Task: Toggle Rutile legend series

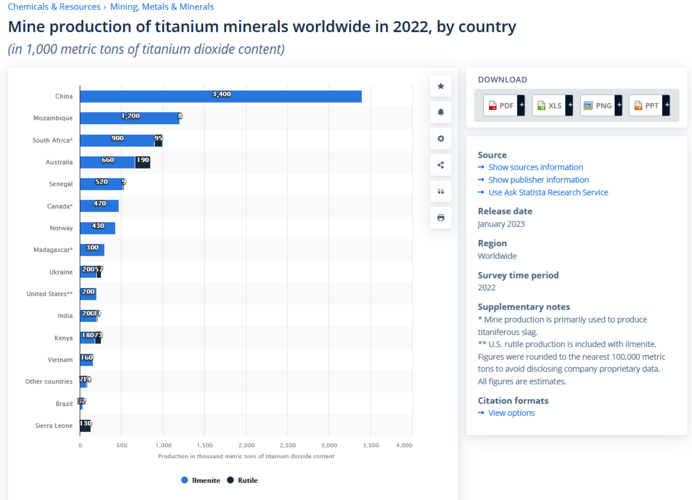Action: click(x=242, y=480)
